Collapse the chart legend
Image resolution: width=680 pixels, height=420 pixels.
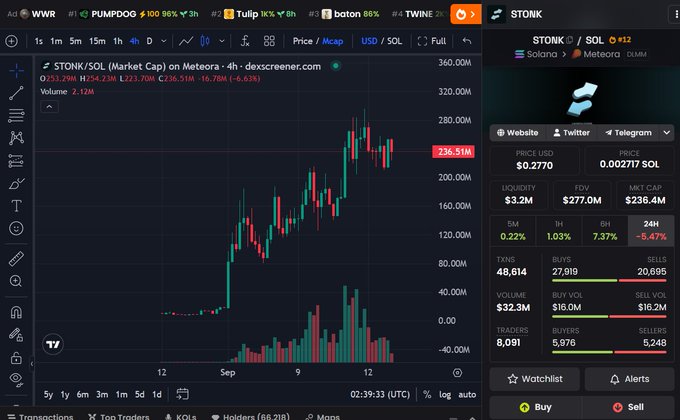click(49, 107)
